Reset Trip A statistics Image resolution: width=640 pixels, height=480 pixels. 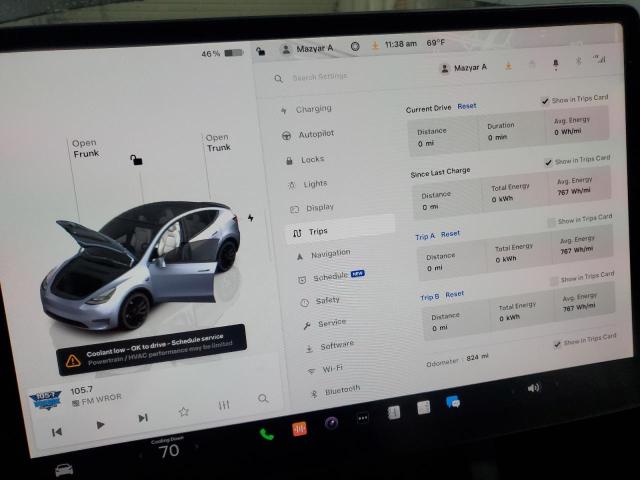click(x=450, y=234)
